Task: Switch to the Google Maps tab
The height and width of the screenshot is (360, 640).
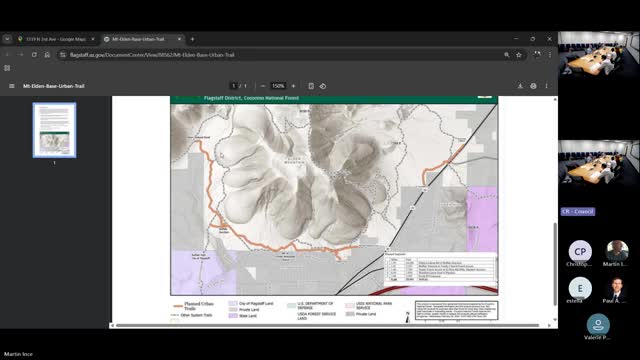Action: click(56, 39)
